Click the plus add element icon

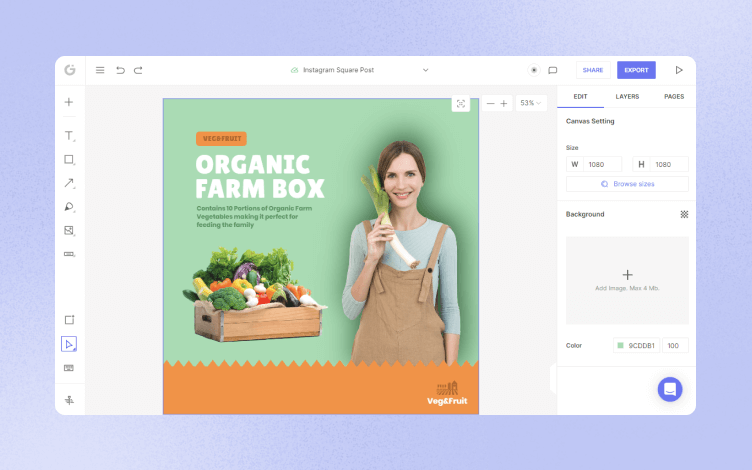69,102
